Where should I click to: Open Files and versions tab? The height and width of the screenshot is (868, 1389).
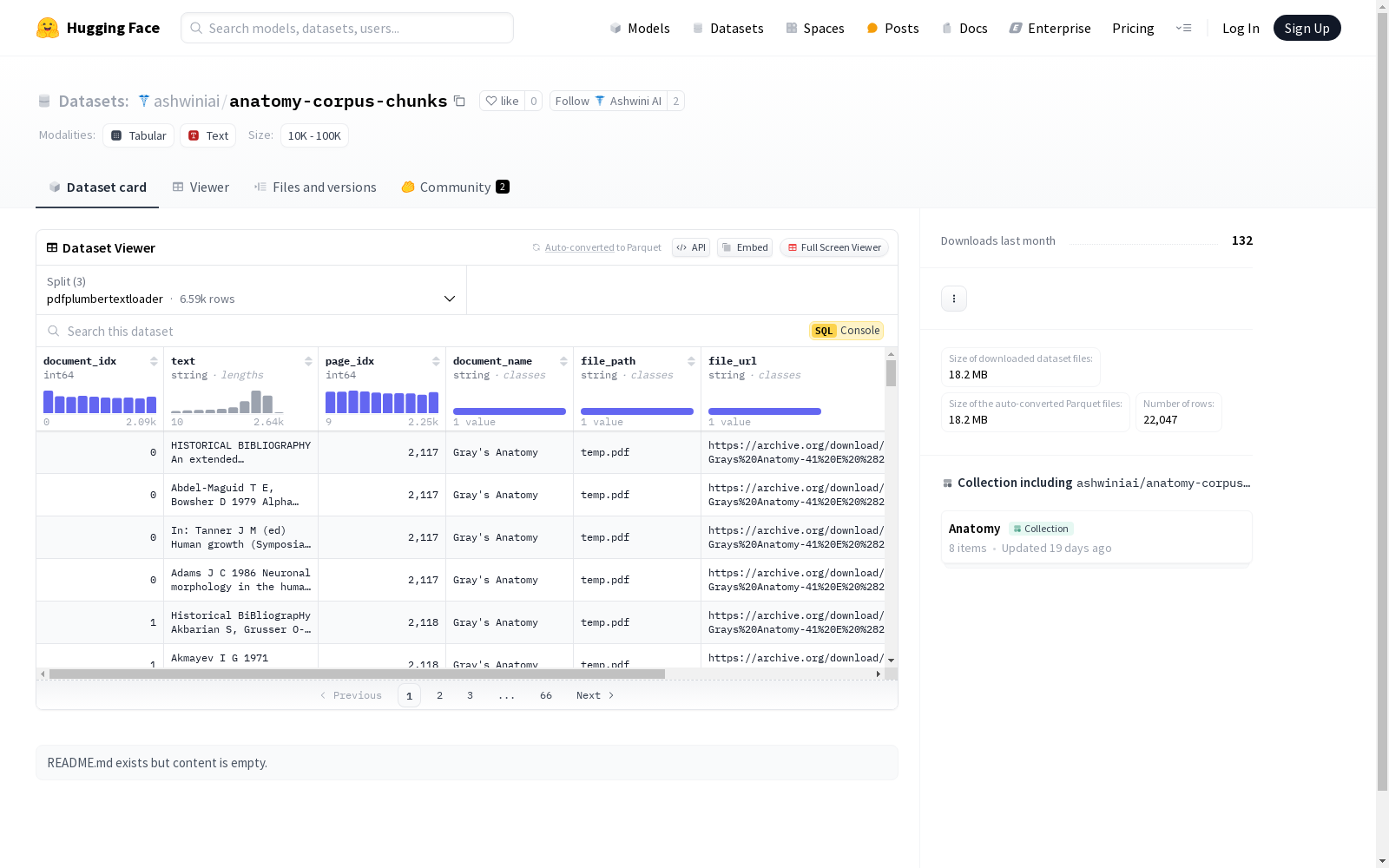tap(315, 187)
